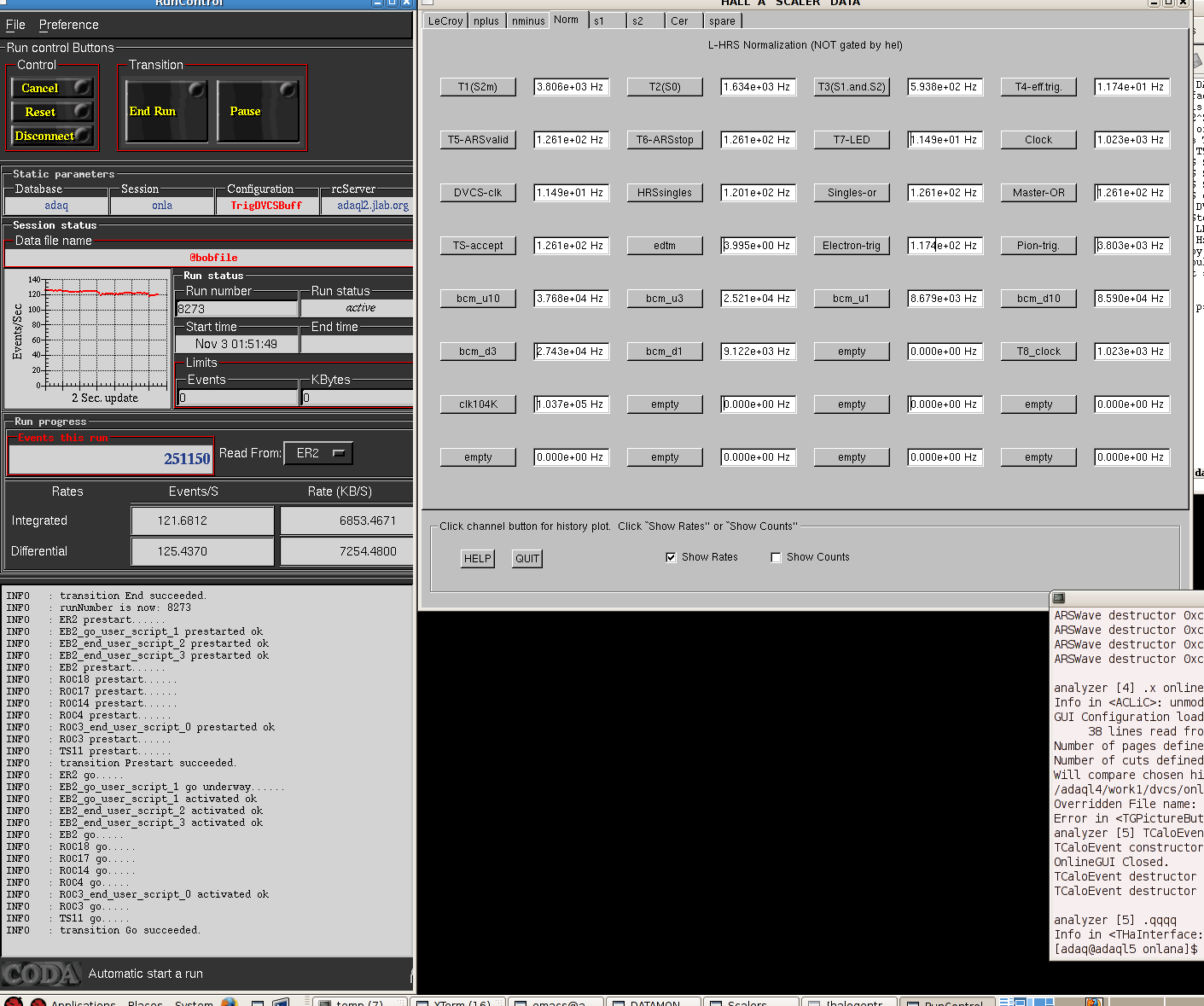Toggle the Show Rates checkbox

tap(671, 557)
